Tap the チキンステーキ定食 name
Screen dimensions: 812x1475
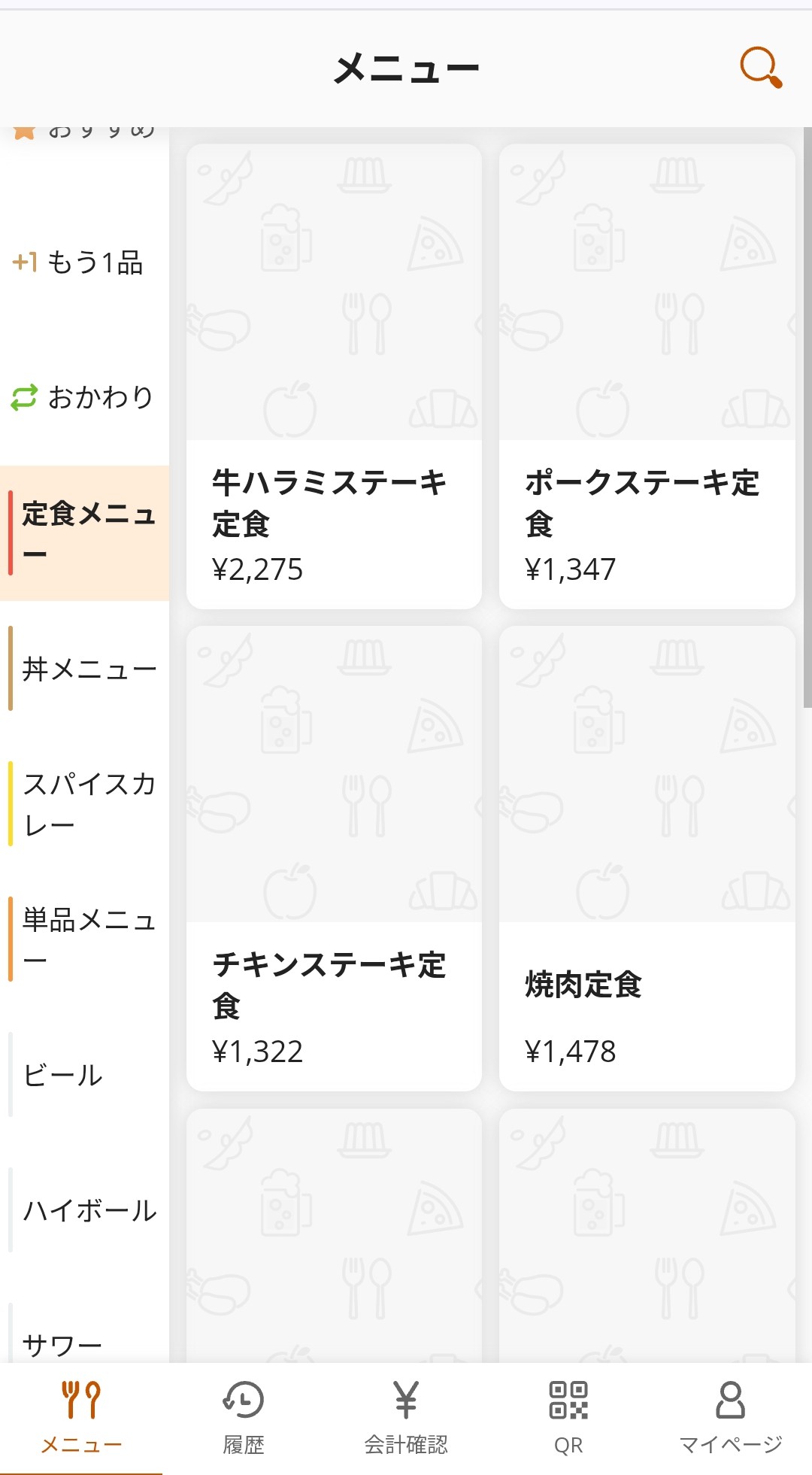coord(329,985)
